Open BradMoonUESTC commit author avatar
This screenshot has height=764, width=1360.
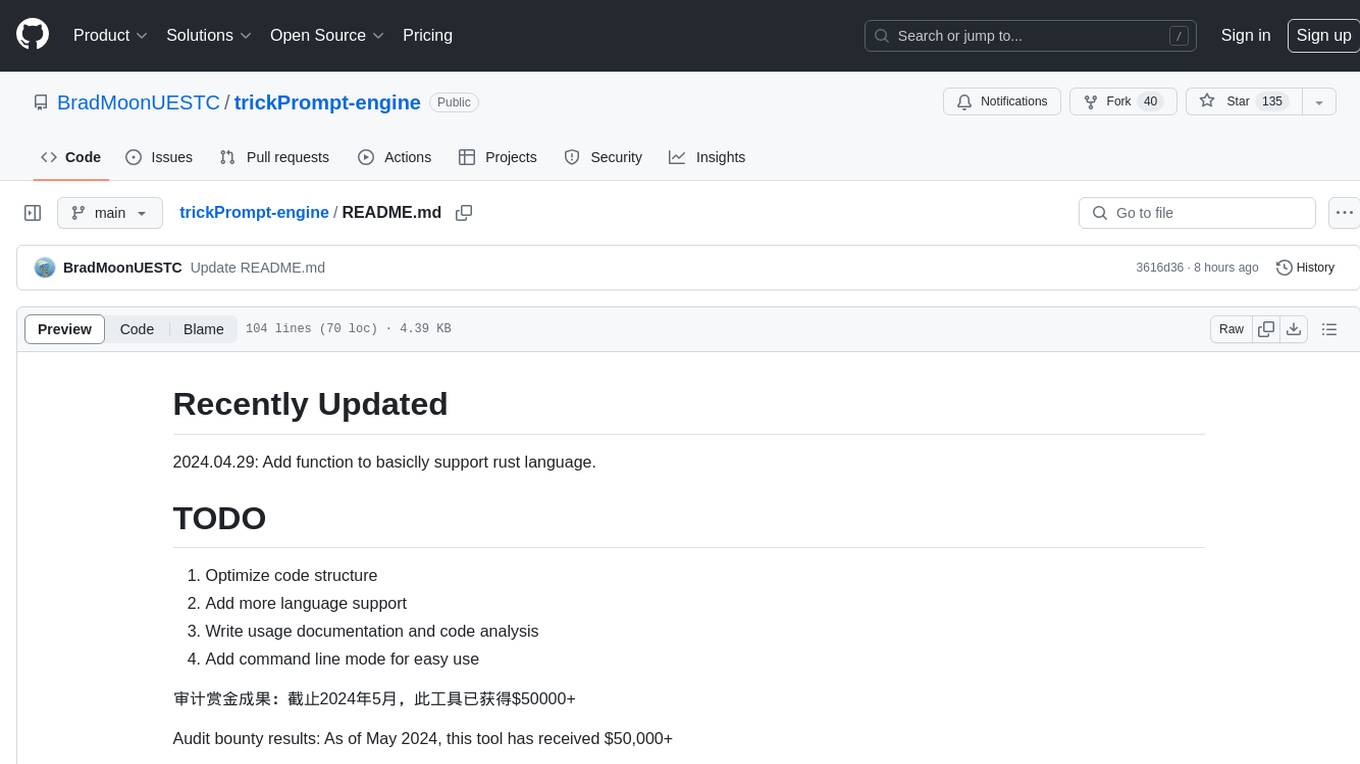(x=45, y=268)
